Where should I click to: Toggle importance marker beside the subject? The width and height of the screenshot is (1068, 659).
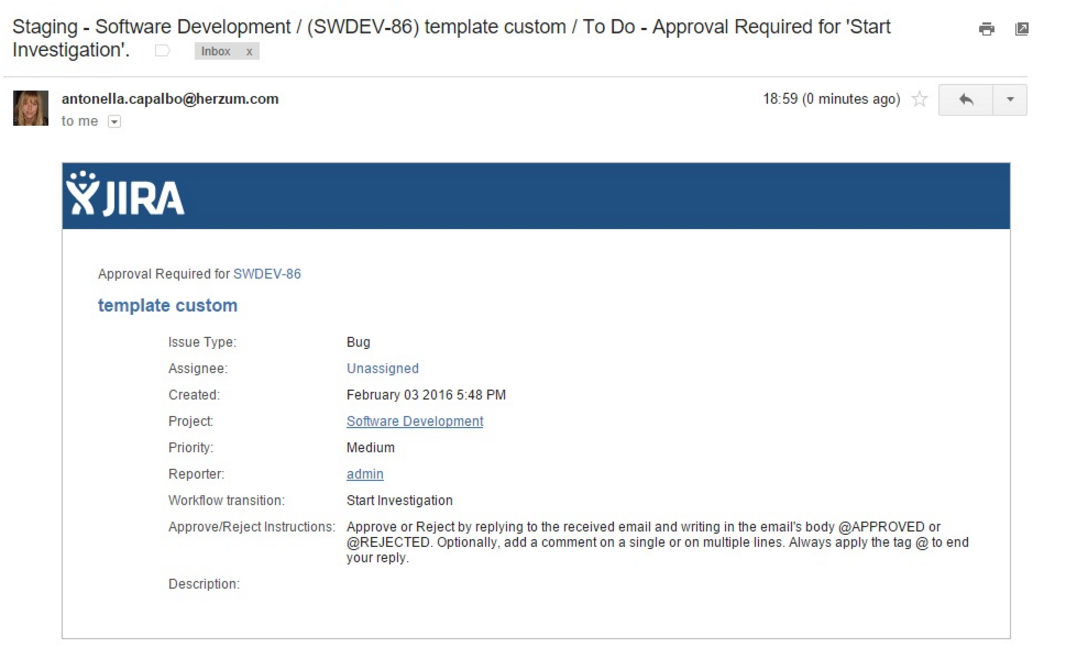(x=162, y=51)
